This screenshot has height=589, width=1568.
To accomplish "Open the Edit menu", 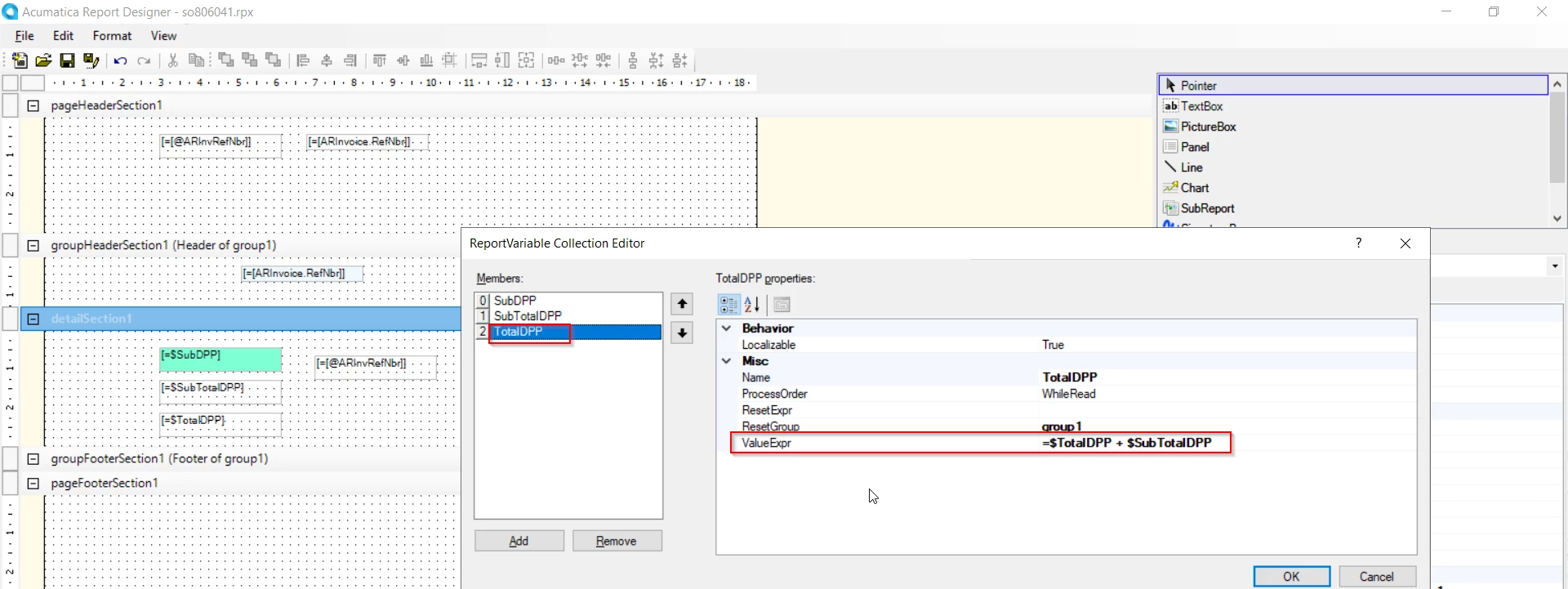I will [63, 36].
